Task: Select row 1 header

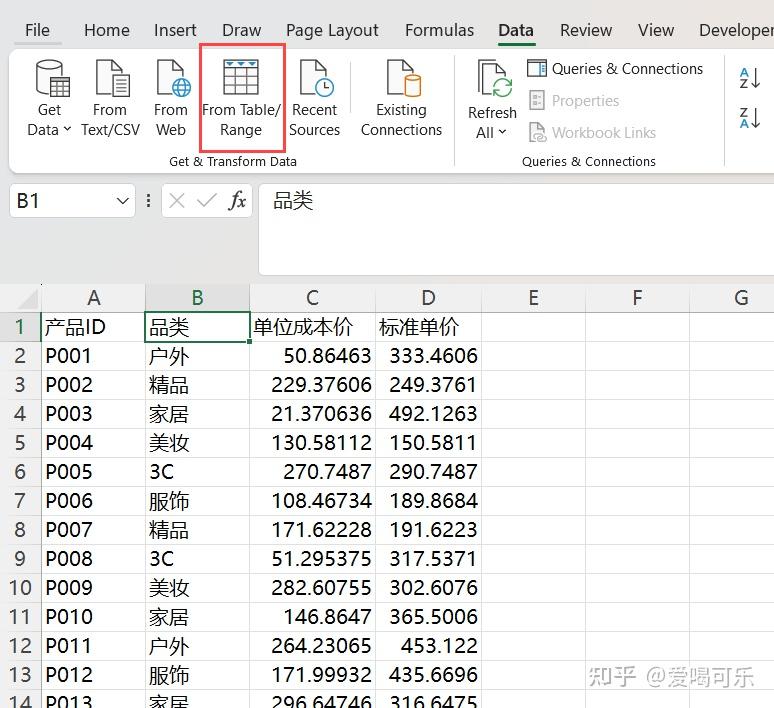Action: [x=20, y=327]
